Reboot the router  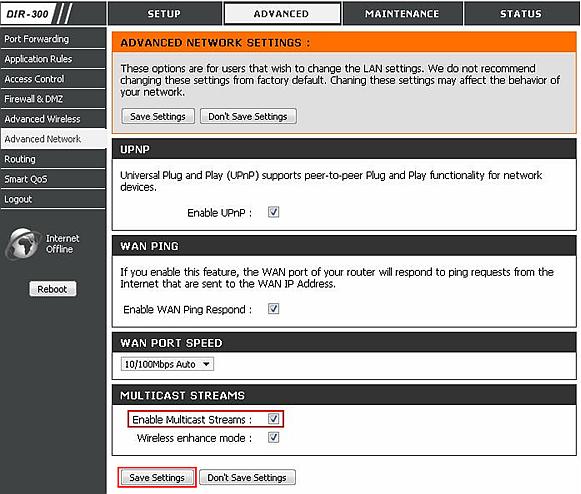click(53, 289)
